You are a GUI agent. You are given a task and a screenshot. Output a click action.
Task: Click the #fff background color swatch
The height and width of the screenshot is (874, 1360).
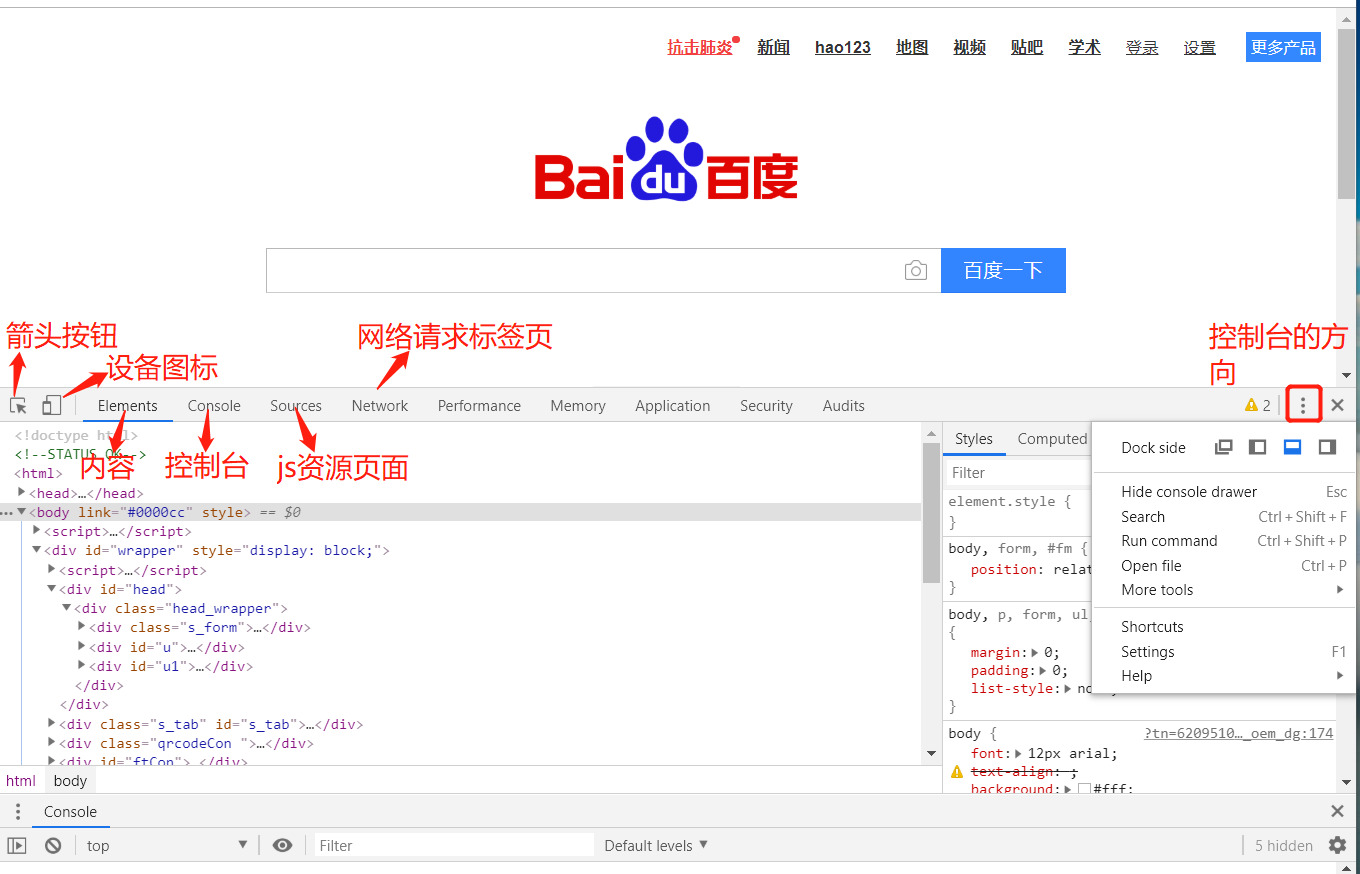tap(1084, 789)
